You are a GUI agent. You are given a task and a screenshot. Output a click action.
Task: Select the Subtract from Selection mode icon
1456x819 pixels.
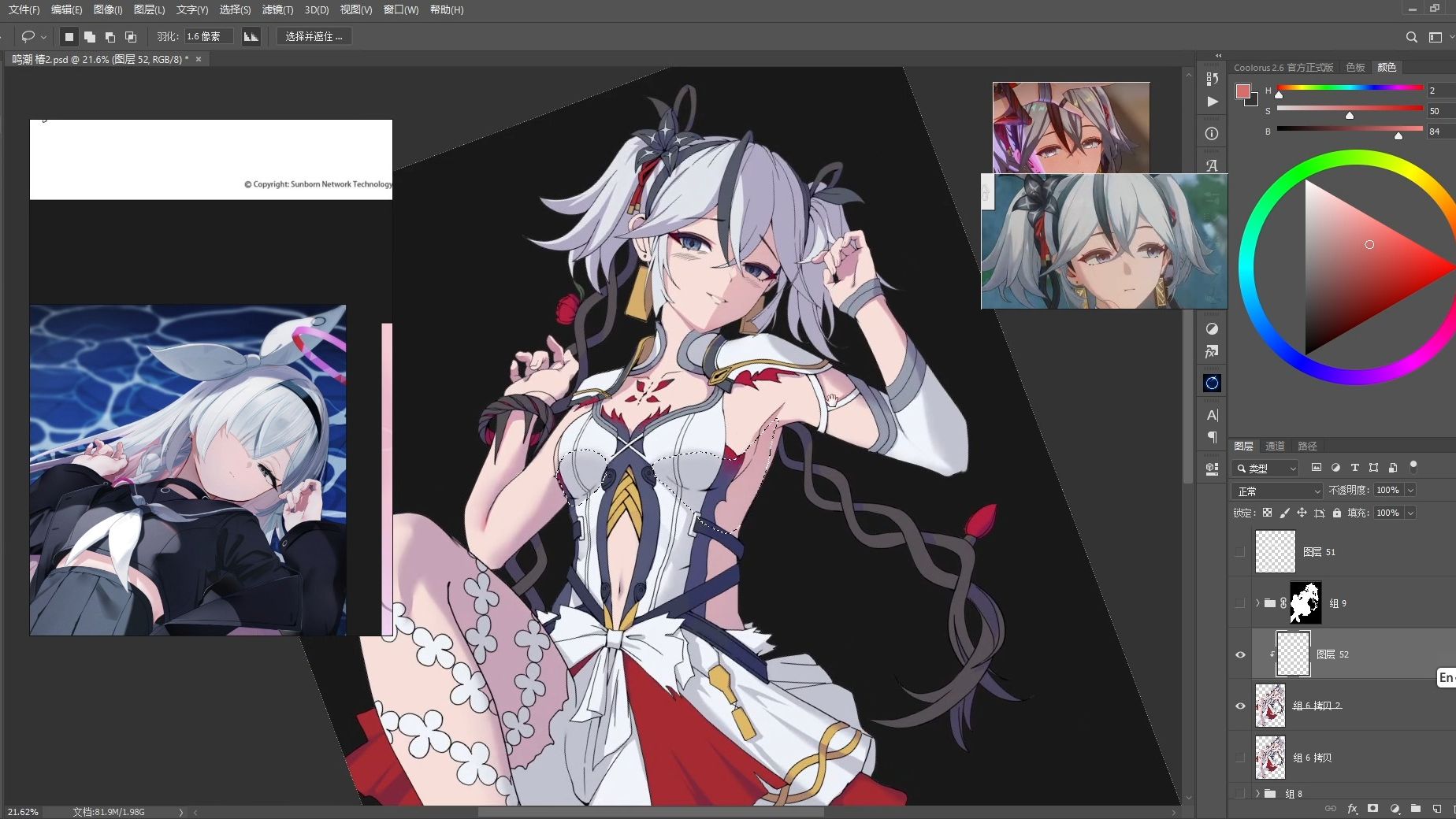[x=110, y=37]
